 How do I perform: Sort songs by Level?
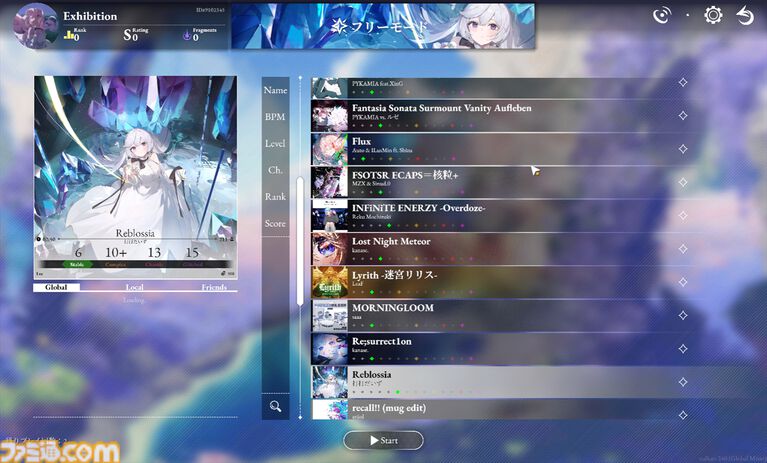(x=275, y=144)
